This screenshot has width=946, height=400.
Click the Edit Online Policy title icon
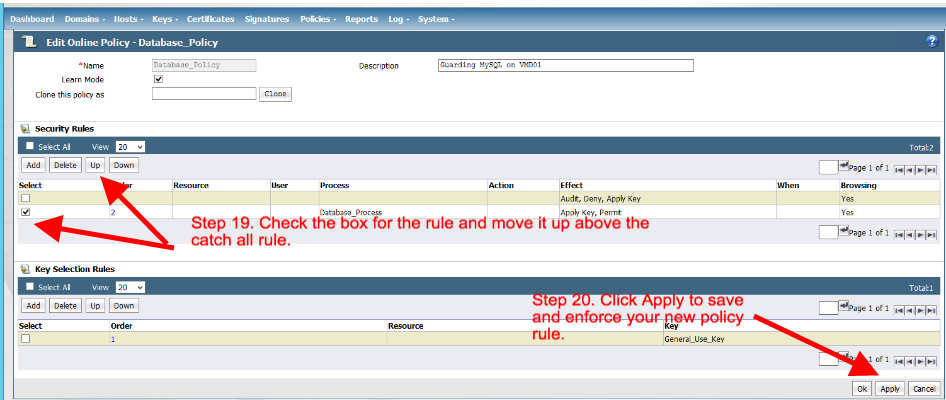pos(30,43)
